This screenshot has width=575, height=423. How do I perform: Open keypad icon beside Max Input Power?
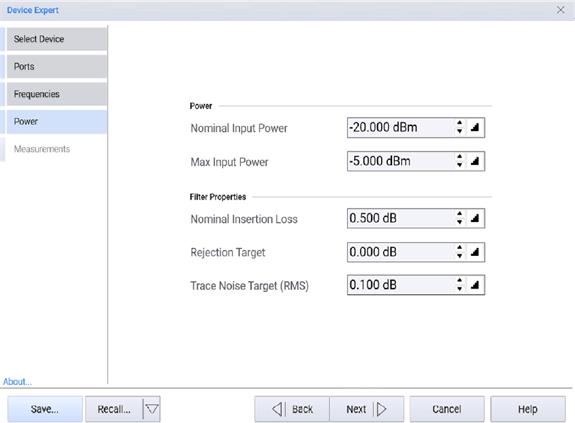click(475, 161)
